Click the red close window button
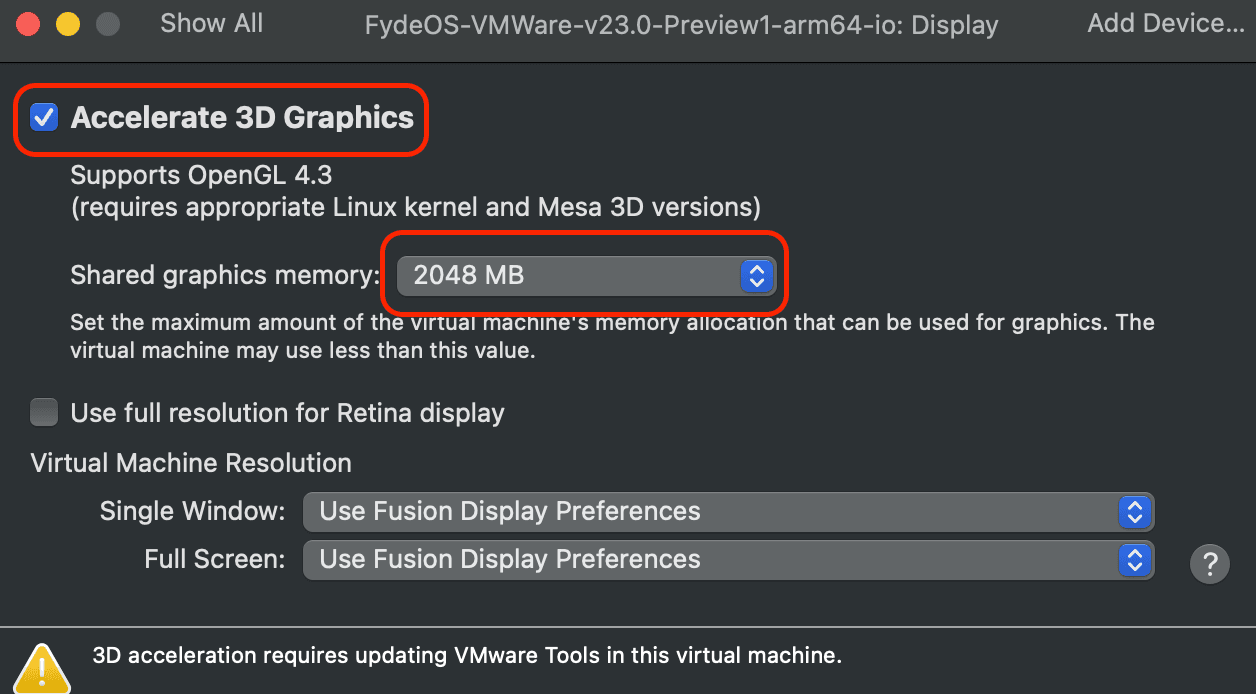 (x=28, y=24)
